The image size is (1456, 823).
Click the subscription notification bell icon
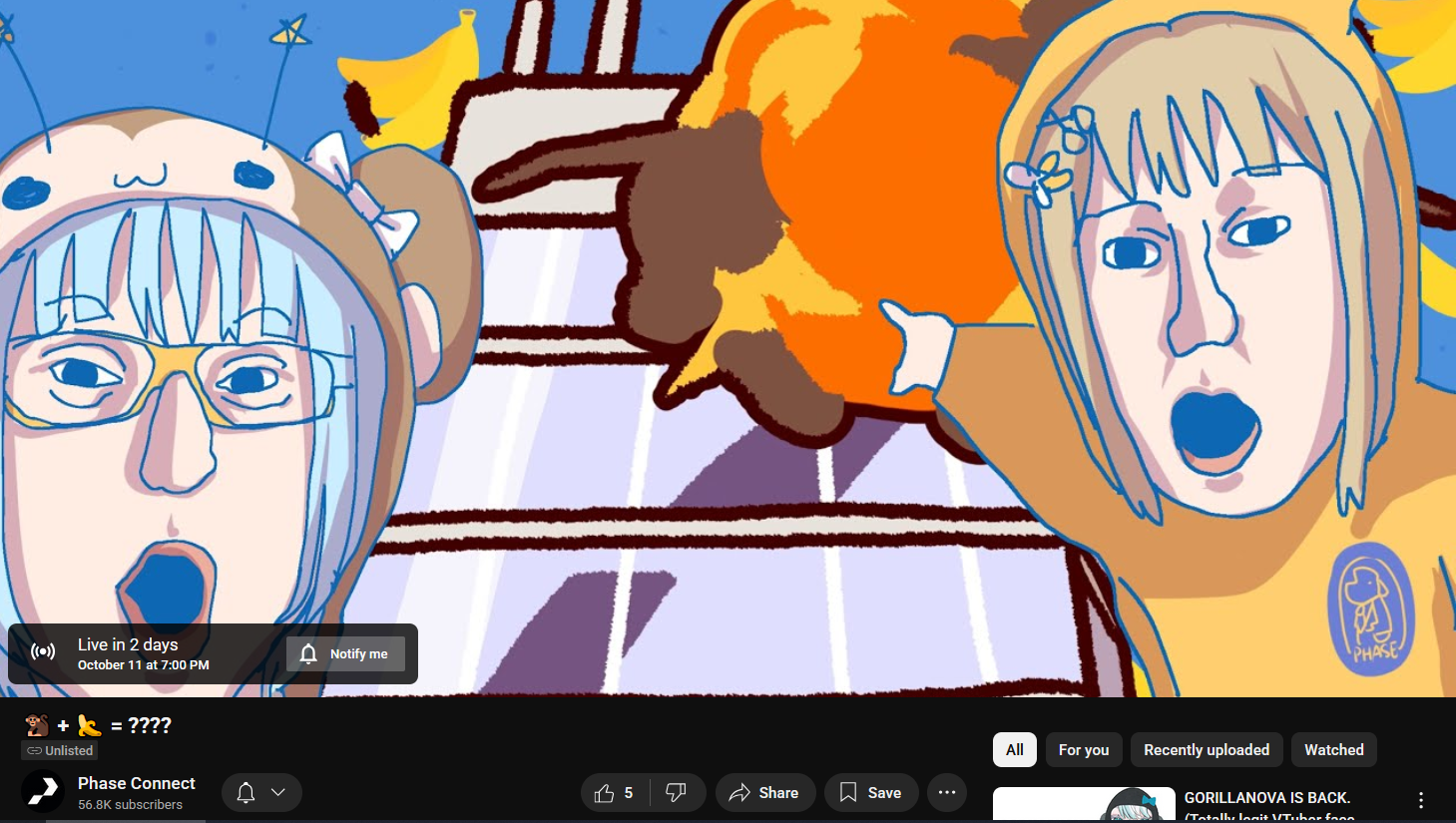click(x=245, y=792)
